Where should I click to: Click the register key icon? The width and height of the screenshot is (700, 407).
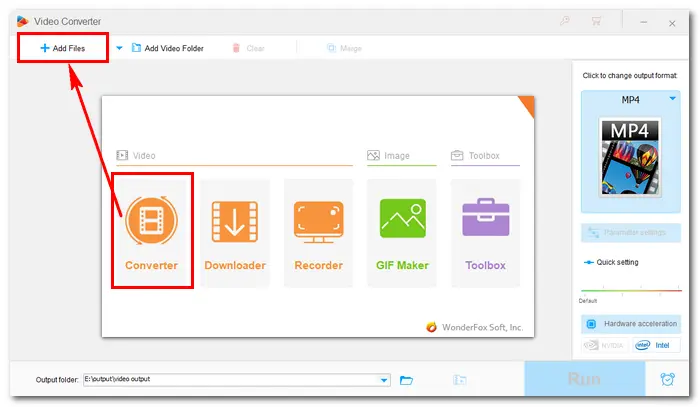tap(565, 21)
